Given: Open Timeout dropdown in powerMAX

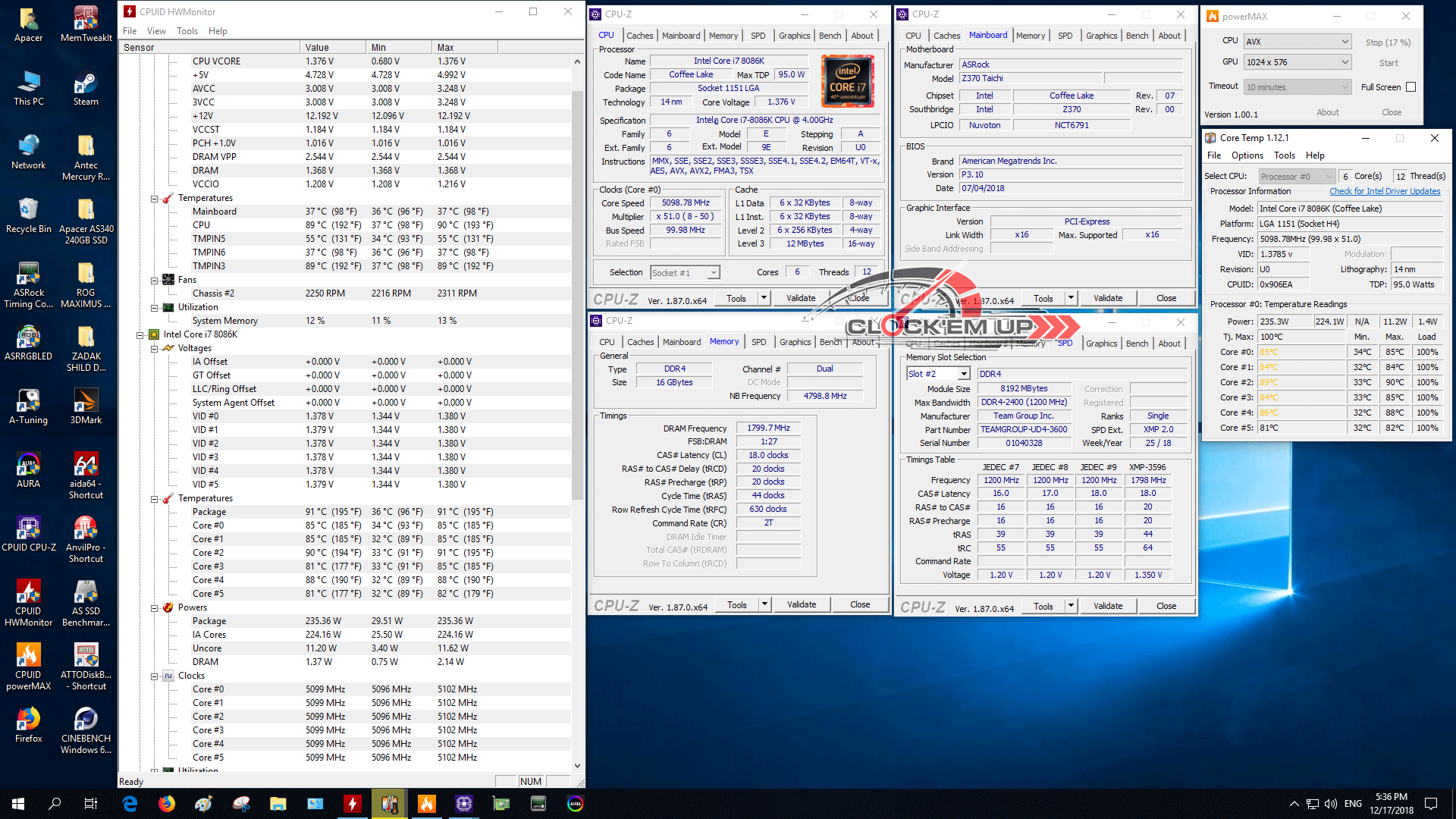Looking at the screenshot, I should [x=1298, y=87].
